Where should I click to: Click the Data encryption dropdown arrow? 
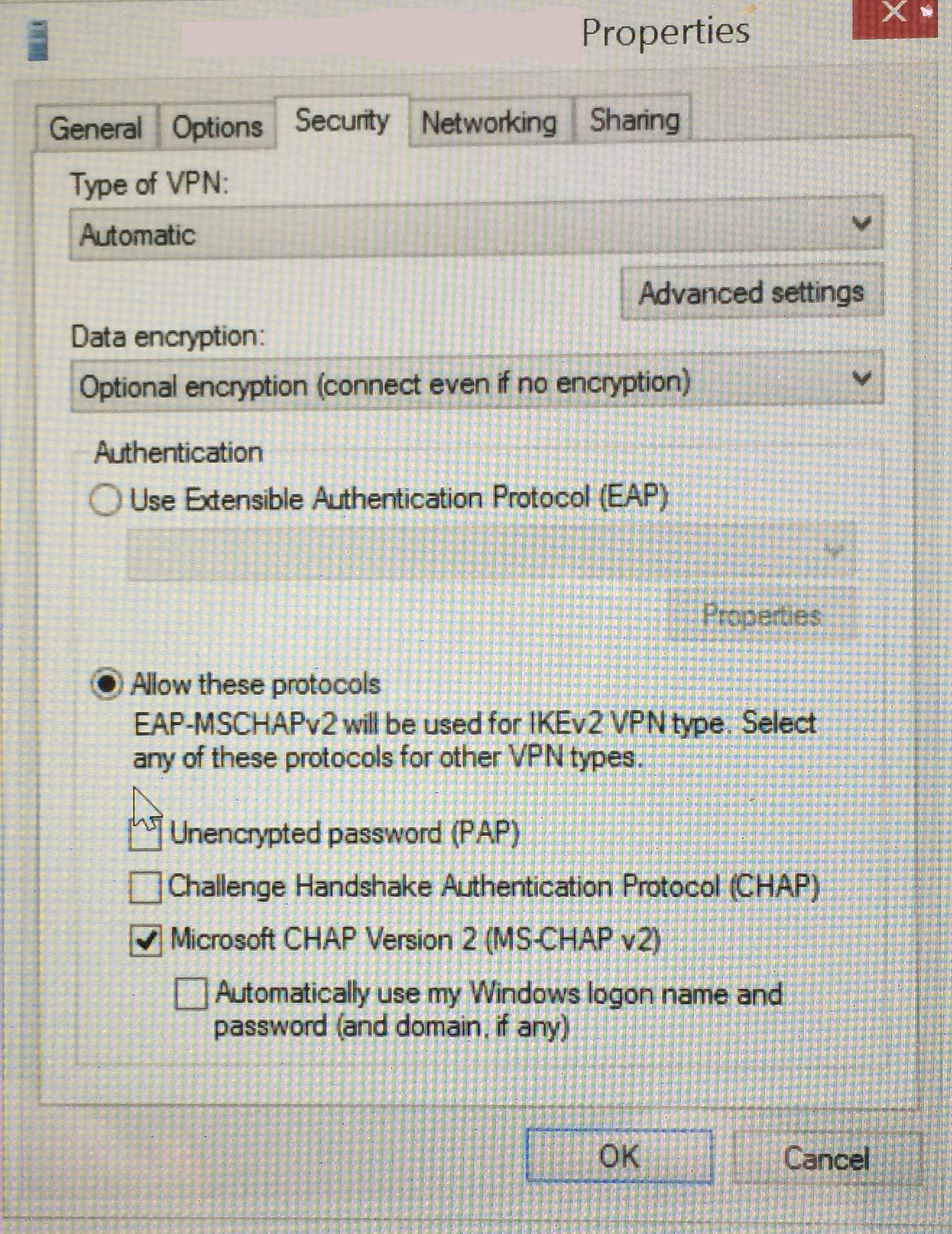pyautogui.click(x=861, y=378)
